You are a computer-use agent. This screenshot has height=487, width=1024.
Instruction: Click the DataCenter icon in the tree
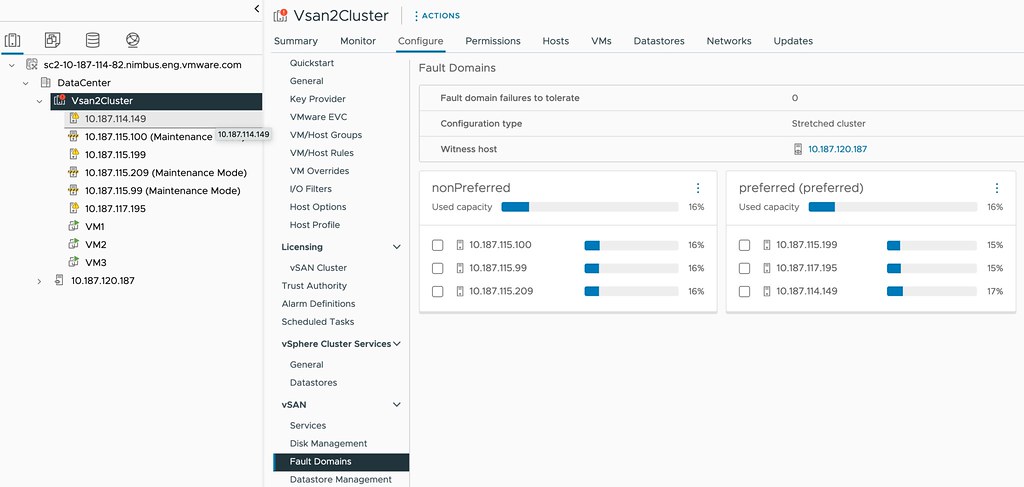coord(45,83)
